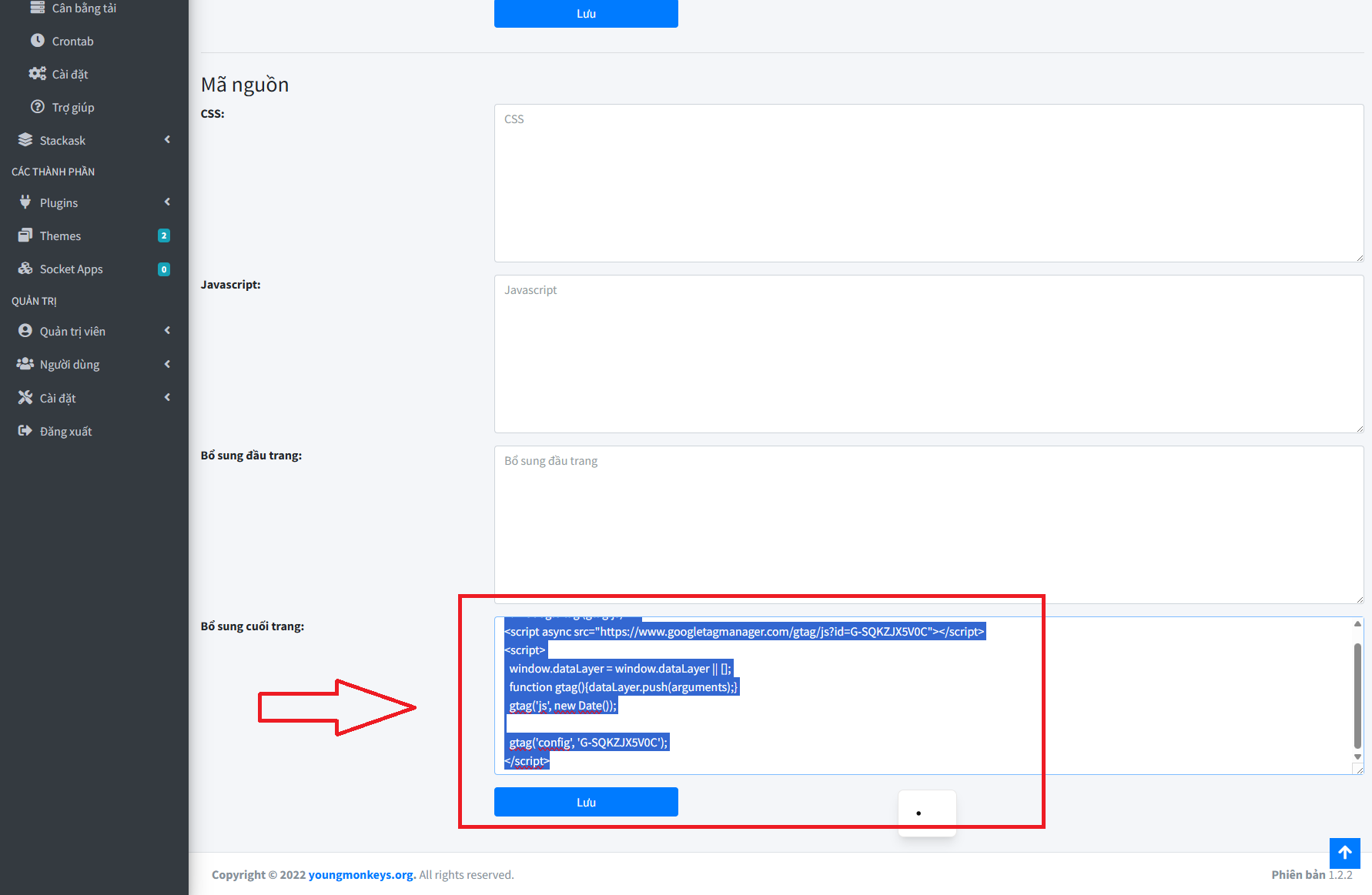Click the Mã nguồn section heading
The height and width of the screenshot is (895, 1372).
[x=245, y=84]
